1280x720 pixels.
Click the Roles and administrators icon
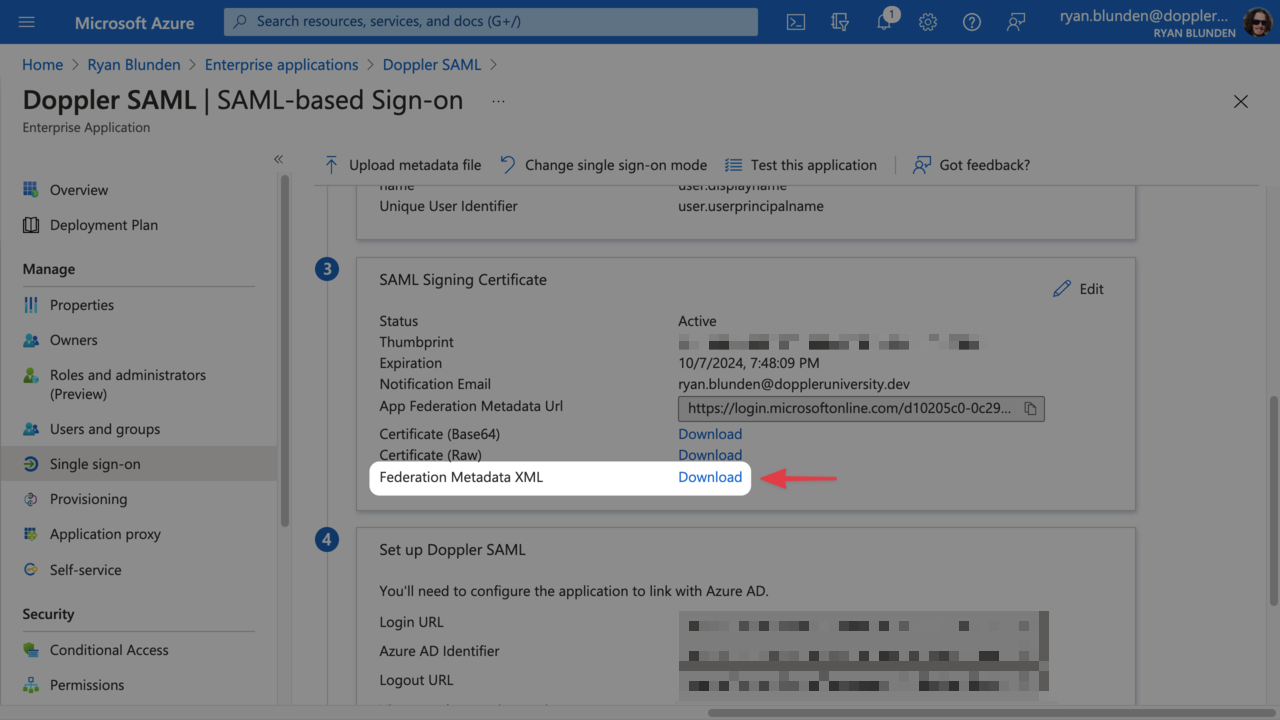point(31,376)
